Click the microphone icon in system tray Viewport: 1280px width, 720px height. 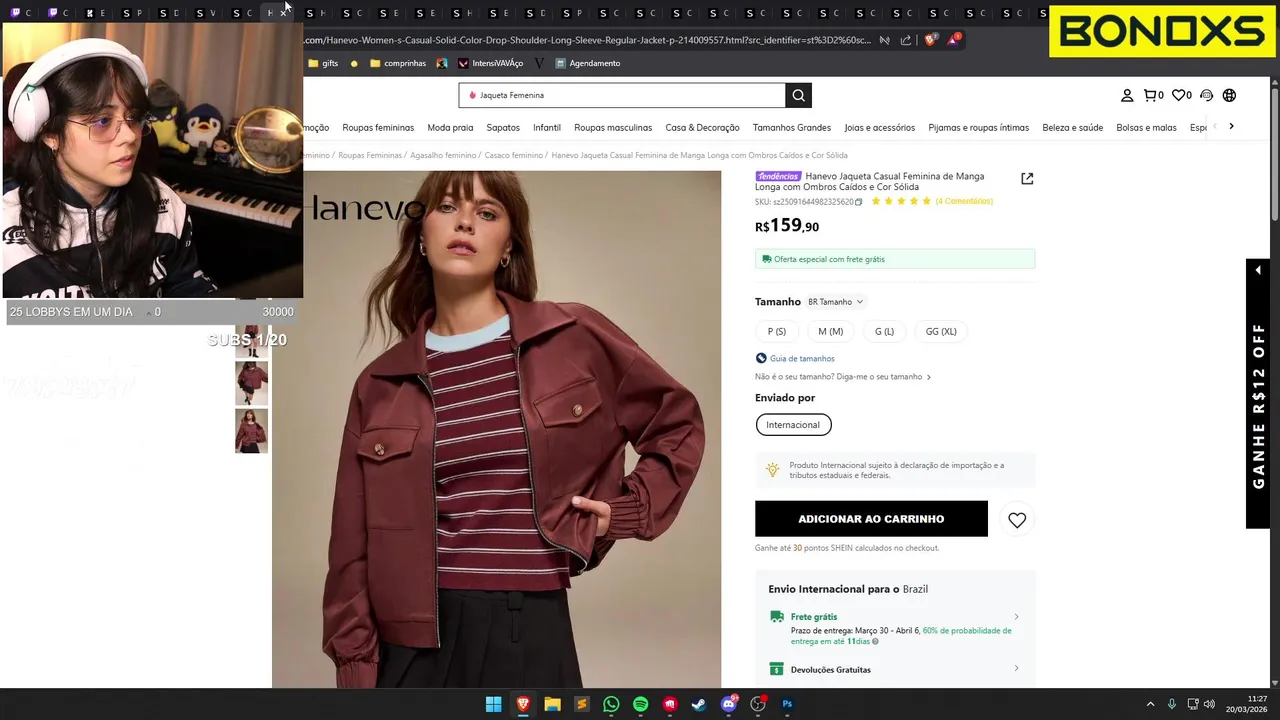pyautogui.click(x=1171, y=704)
